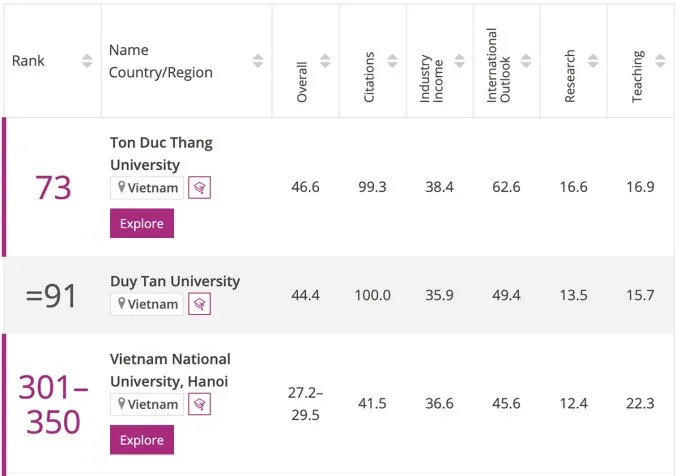Explore Ton Duc Thang University
Image resolution: width=680 pixels, height=476 pixels.
point(142,223)
